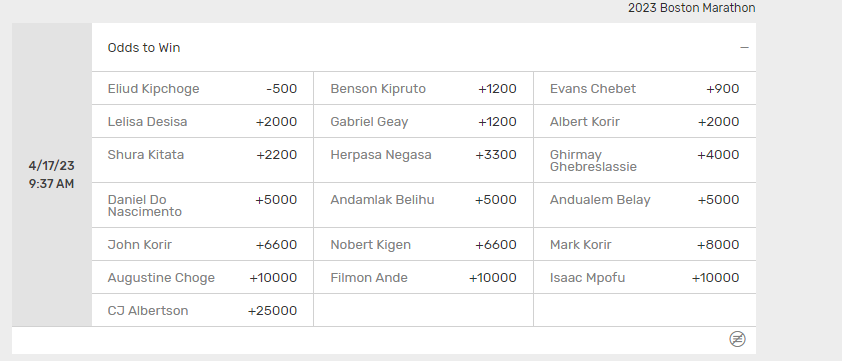Screen dimensions: 842x361
Task: Click the odds format switch icon
Action: tap(737, 339)
